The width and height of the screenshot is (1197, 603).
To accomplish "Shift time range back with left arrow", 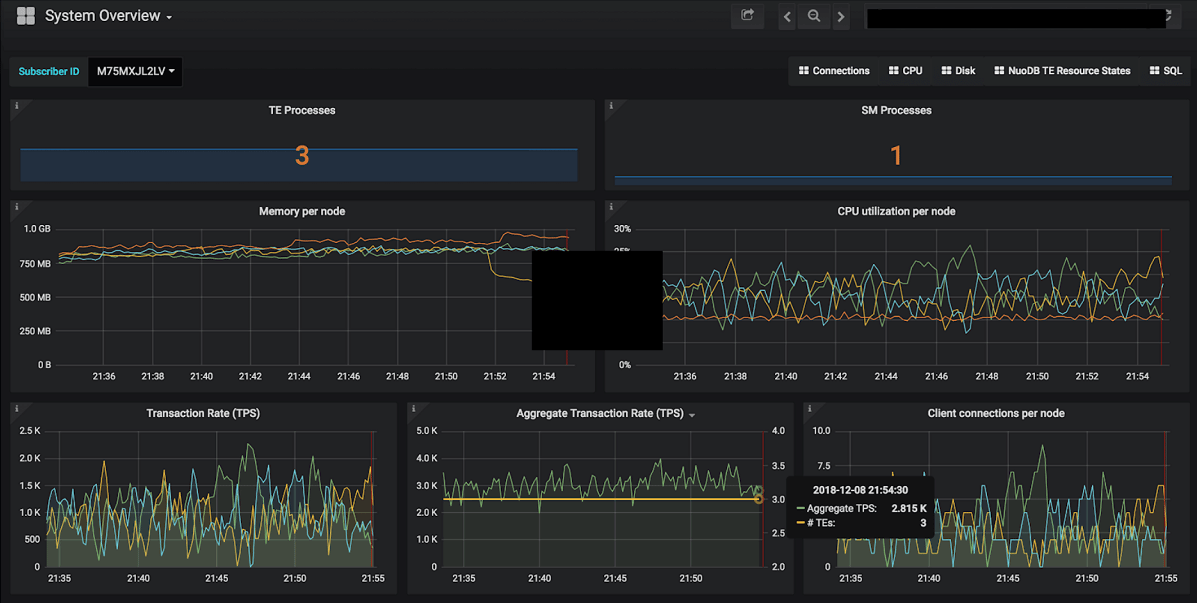I will tap(788, 17).
